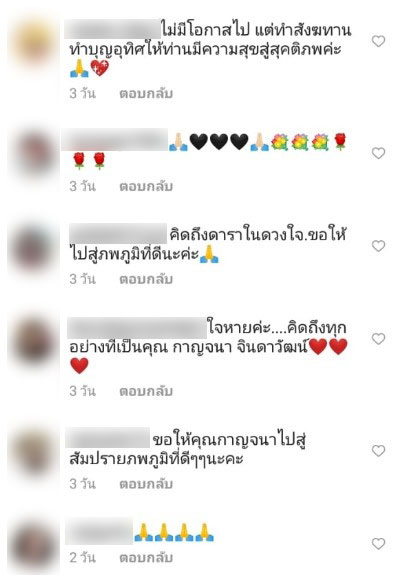Viewport: 404px width, 582px height.
Task: Reply (ตอบกลับ) to the คิดถึงดาราในดวงใจ comment
Action: (x=146, y=279)
